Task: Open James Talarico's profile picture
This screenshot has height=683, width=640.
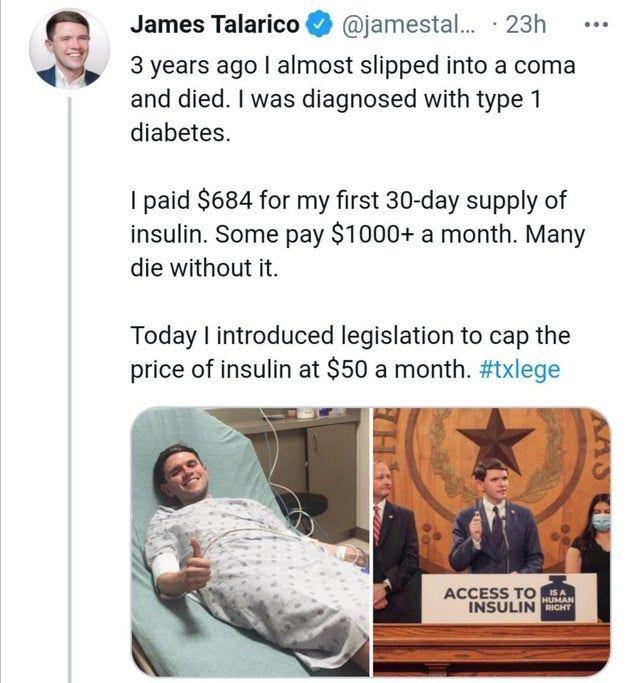Action: click(69, 49)
